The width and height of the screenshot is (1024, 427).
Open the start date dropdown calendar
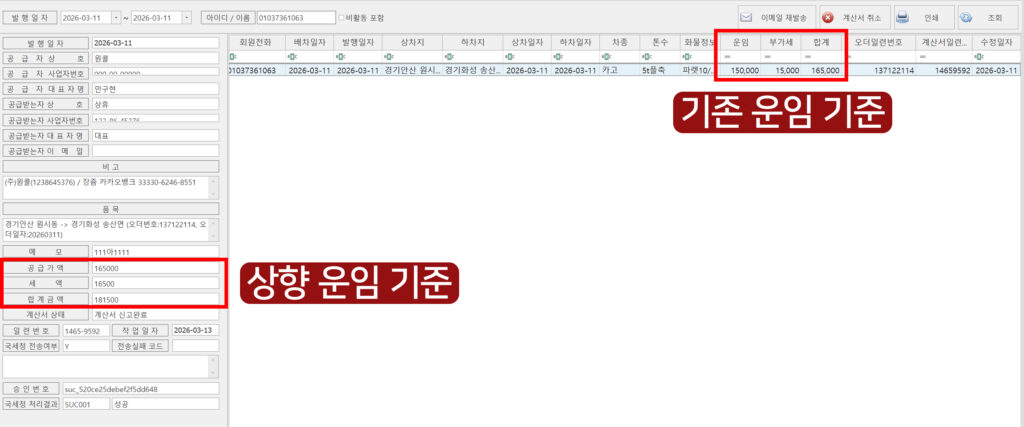click(116, 18)
